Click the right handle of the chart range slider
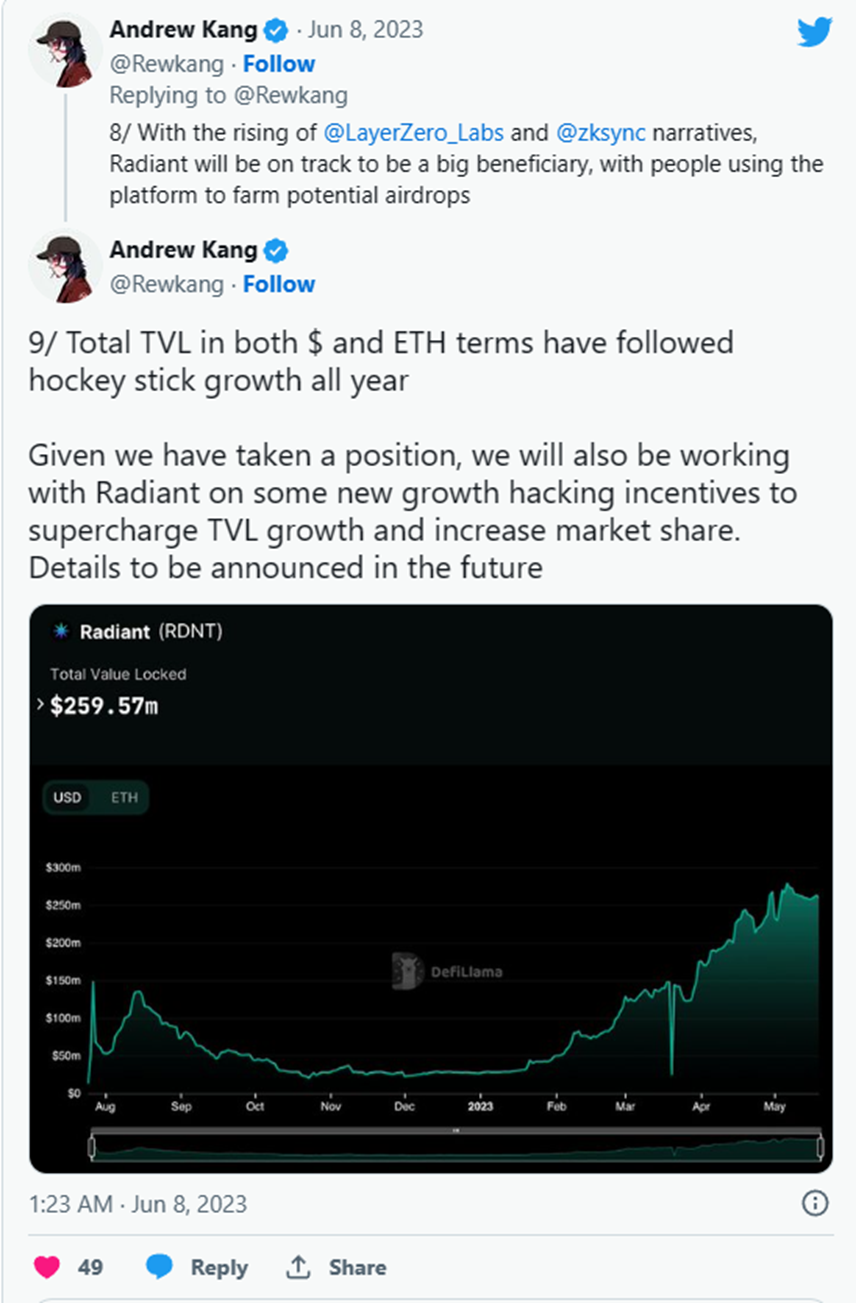The height and width of the screenshot is (1303, 856). pos(820,1146)
